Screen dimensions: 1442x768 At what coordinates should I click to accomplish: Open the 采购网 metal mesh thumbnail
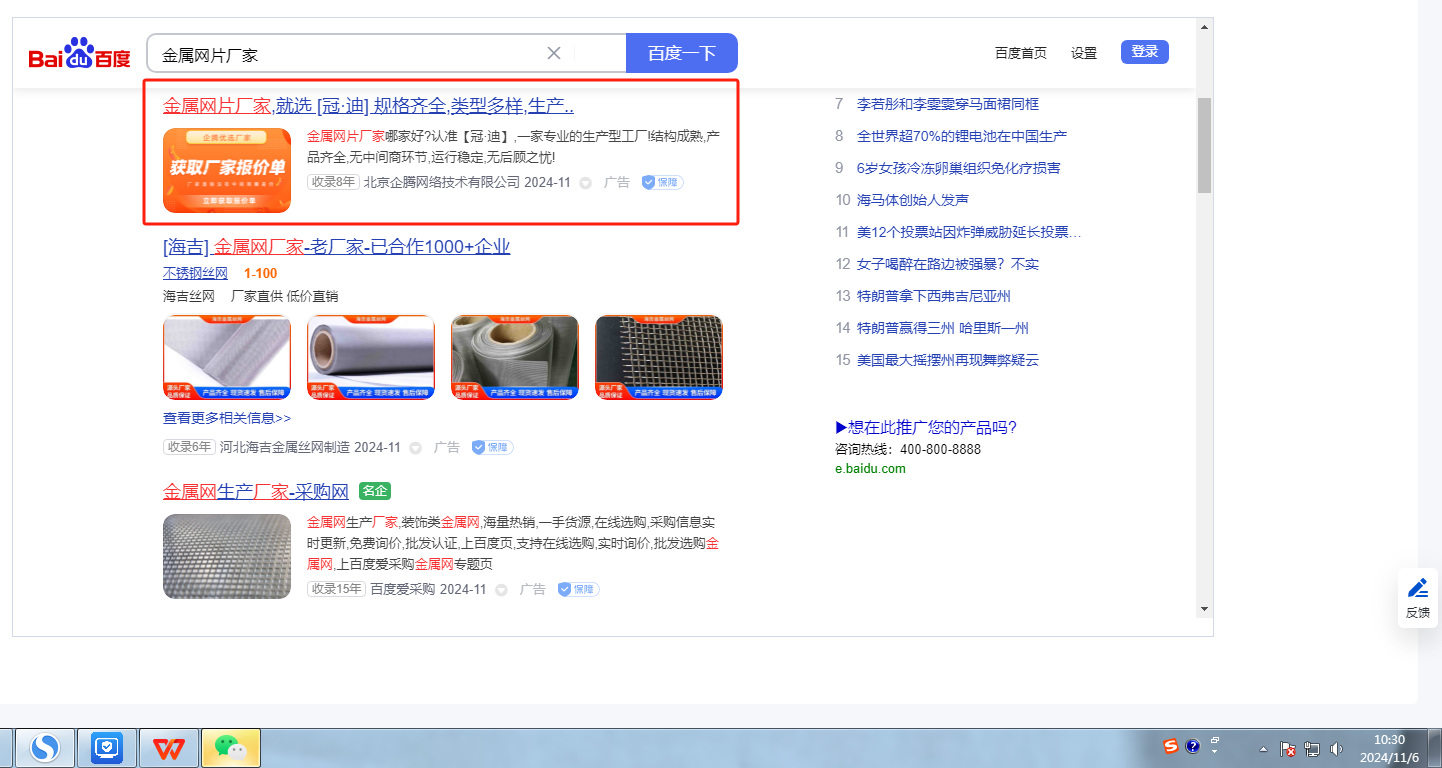pos(227,556)
